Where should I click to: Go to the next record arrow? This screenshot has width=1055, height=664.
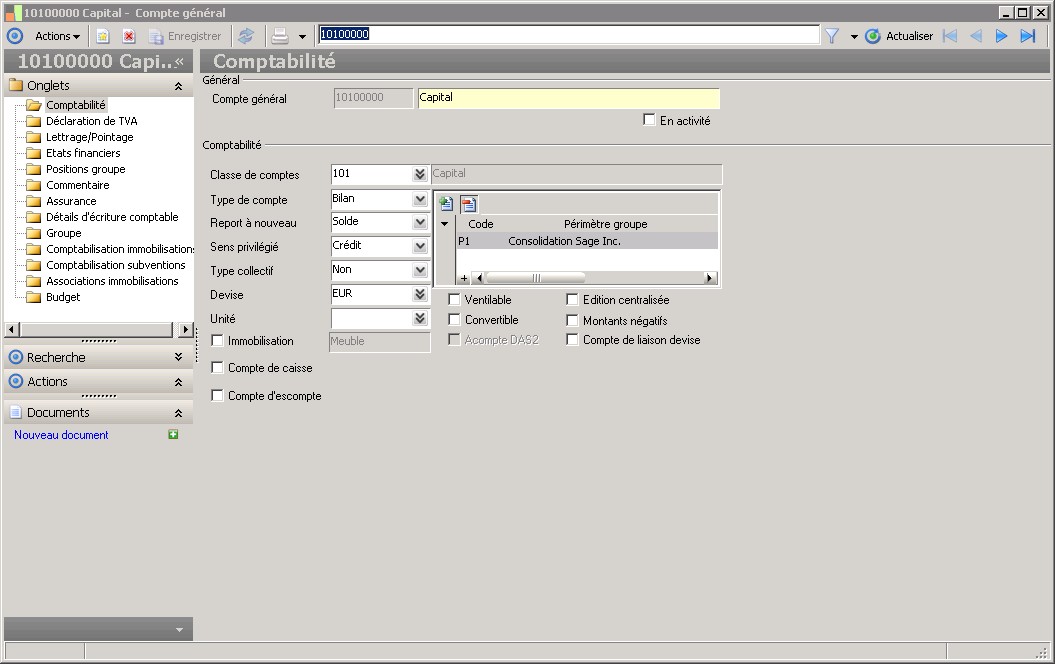[x=1001, y=36]
